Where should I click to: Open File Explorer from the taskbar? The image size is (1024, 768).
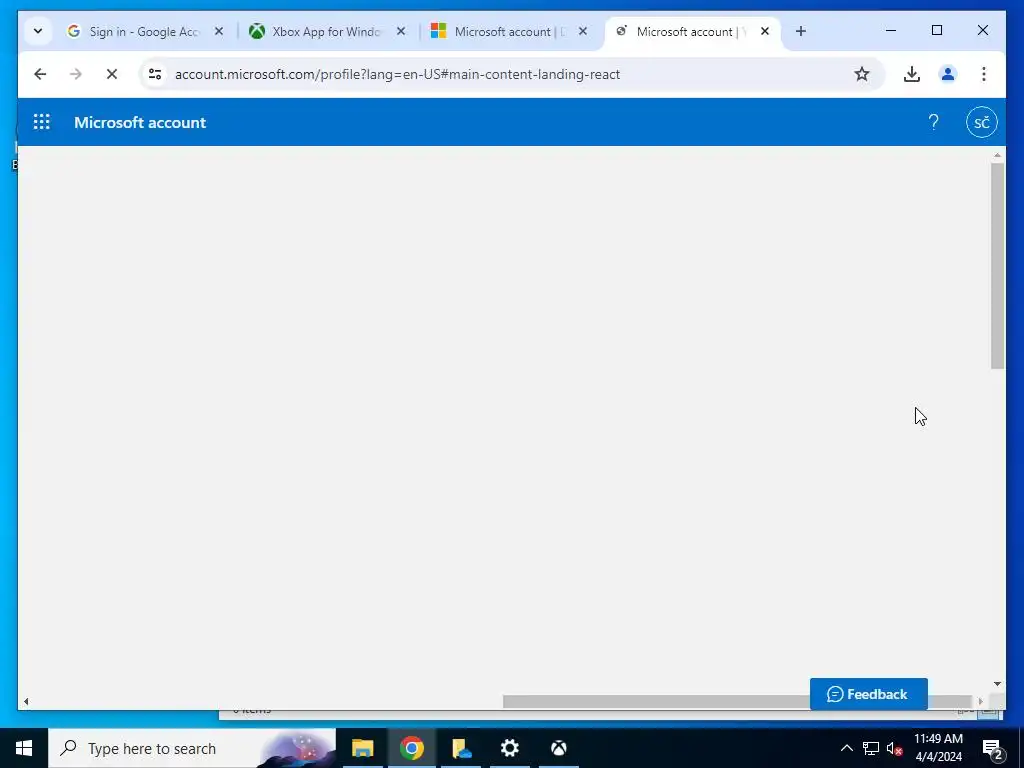click(362, 748)
